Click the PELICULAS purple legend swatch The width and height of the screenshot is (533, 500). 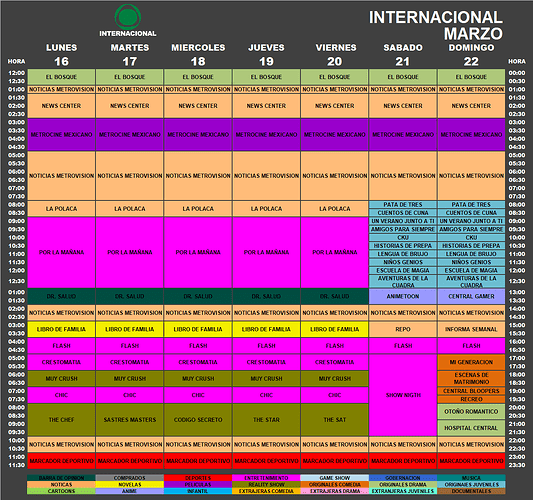(198, 484)
